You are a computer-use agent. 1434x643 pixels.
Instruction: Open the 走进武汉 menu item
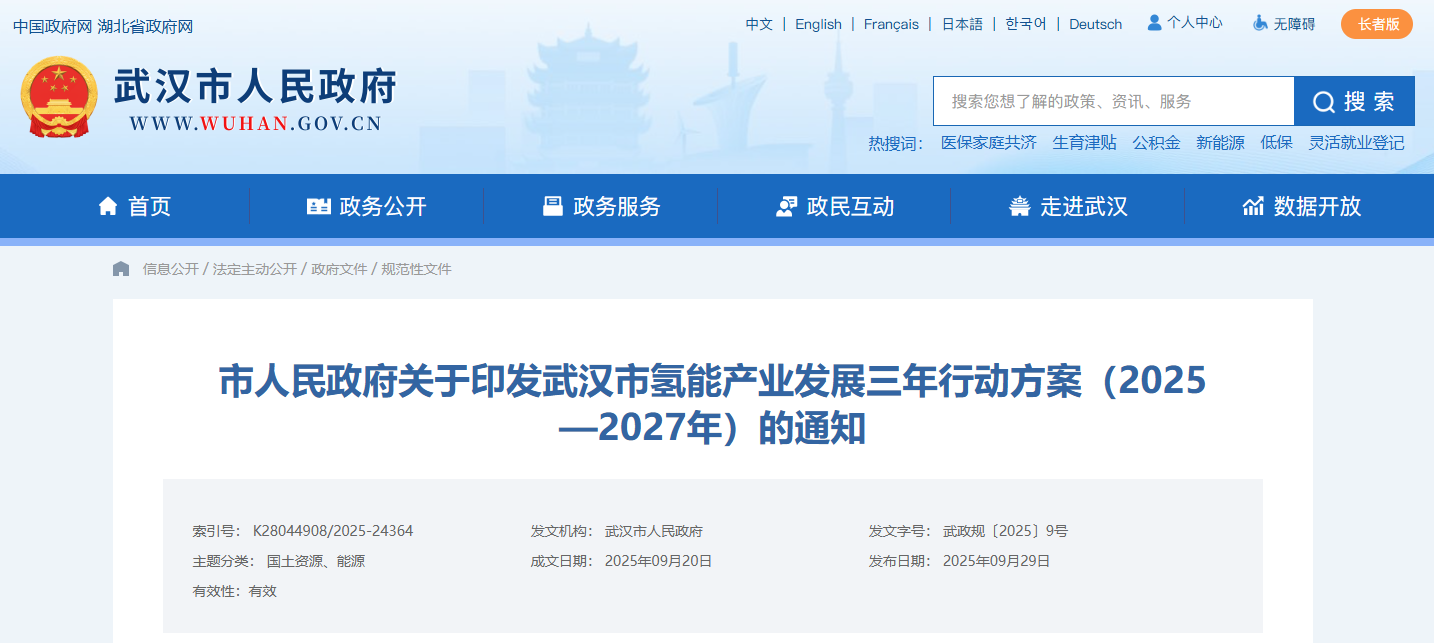[1083, 206]
